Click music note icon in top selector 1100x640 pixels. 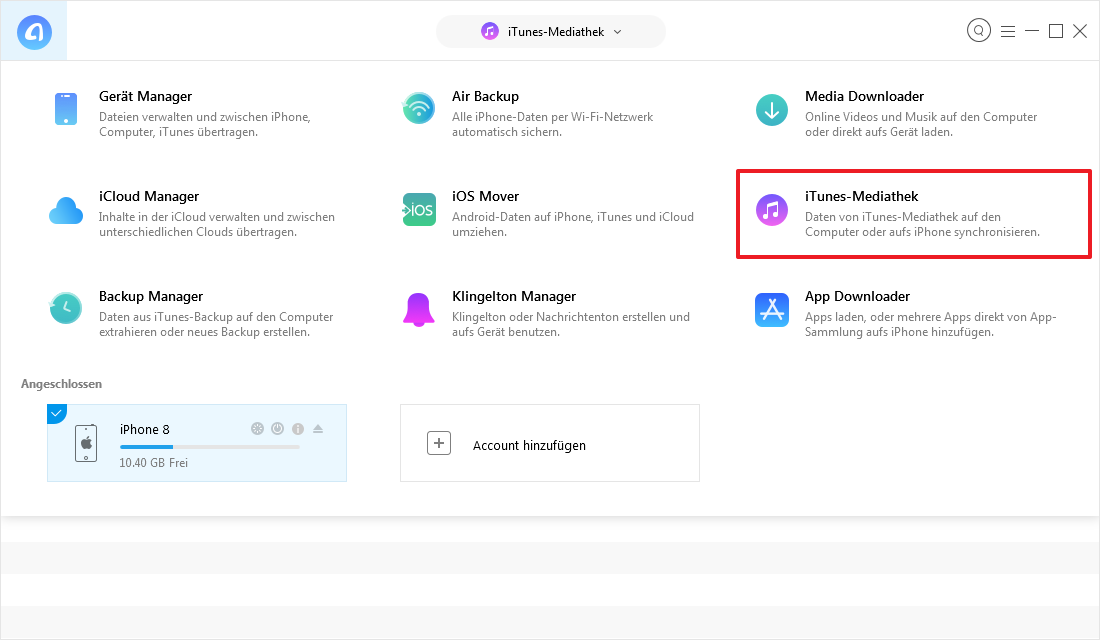tap(490, 32)
